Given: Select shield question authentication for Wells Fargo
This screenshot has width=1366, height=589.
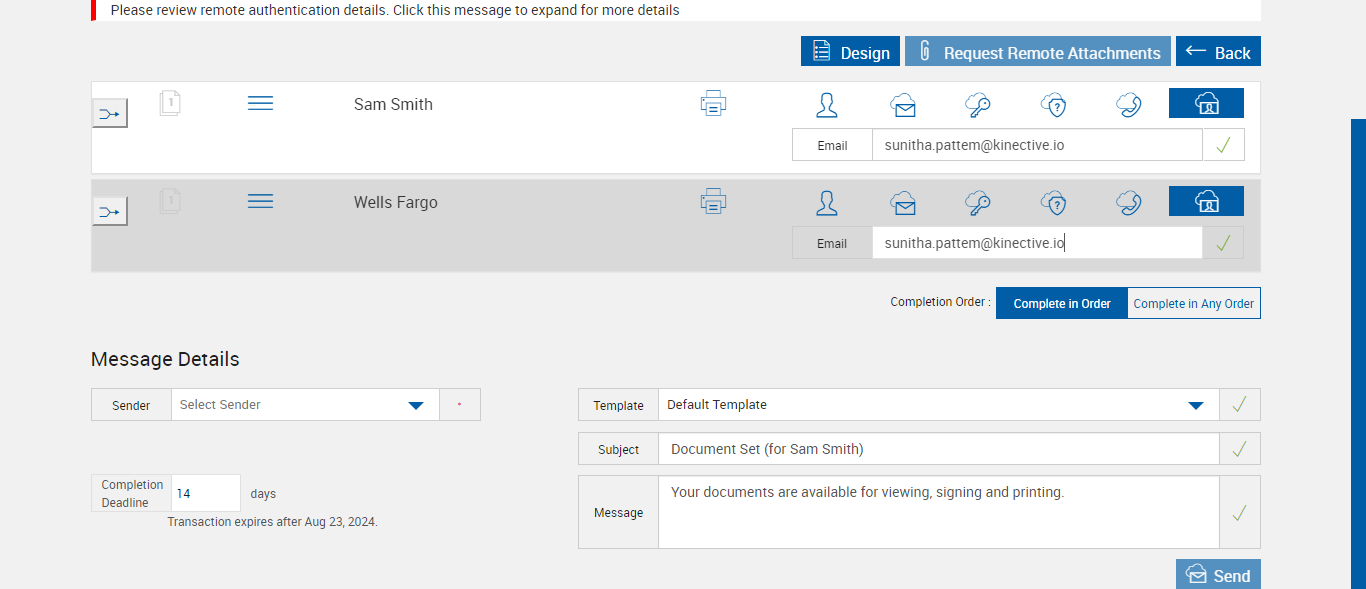Looking at the screenshot, I should [1054, 203].
